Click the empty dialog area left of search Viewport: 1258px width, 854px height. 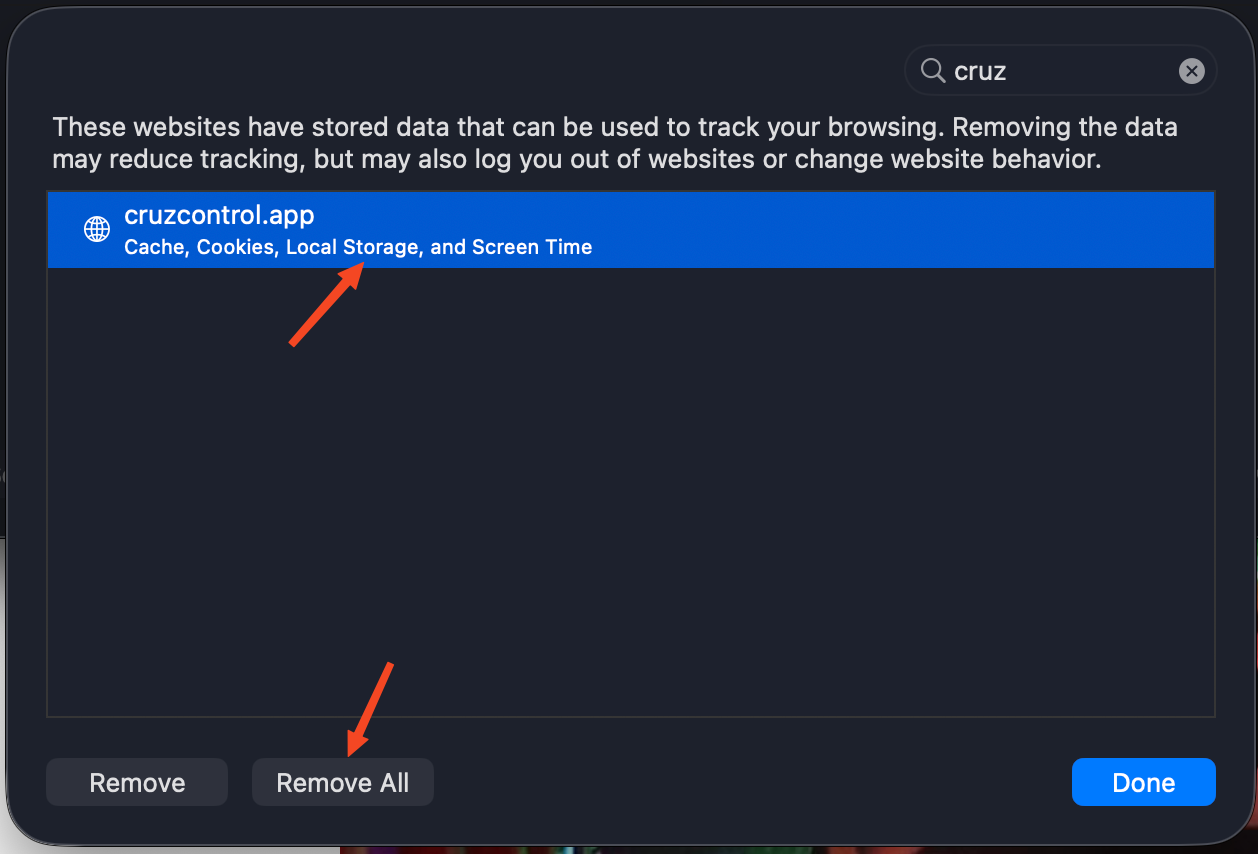point(450,71)
